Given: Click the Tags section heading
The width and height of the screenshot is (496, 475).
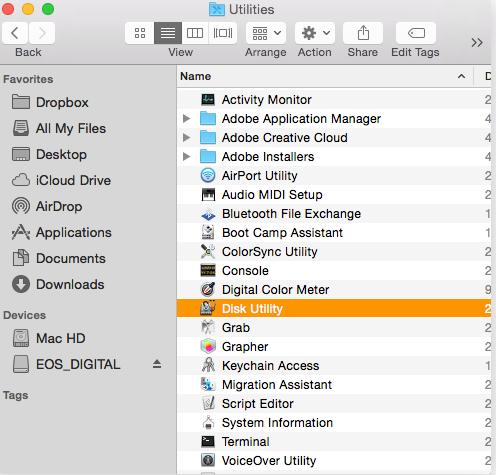Looking at the screenshot, I should click(15, 395).
